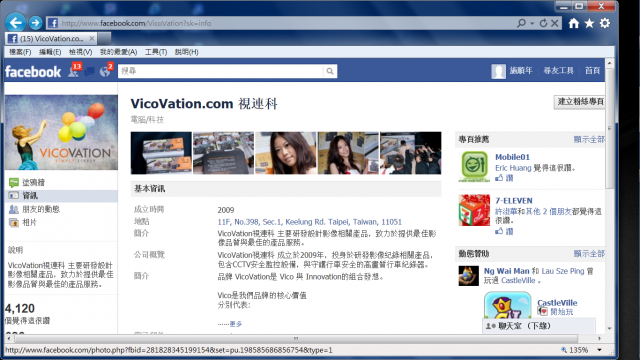Viewport: 640px width, 360px height.
Task: Click the Facebook search magnifier button
Action: pyautogui.click(x=330, y=71)
